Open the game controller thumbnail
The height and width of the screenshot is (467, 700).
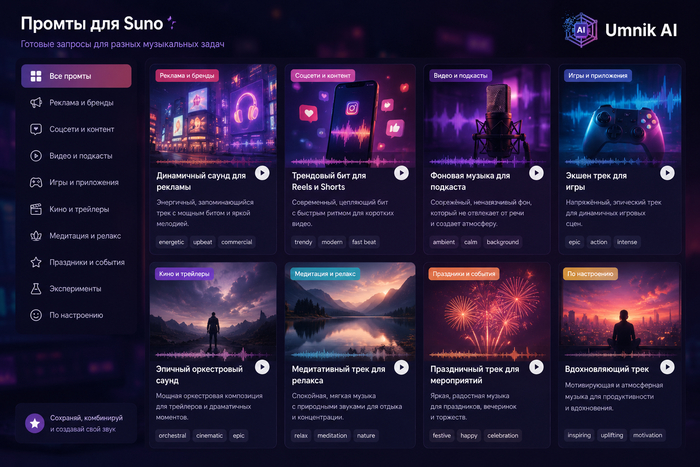620,117
